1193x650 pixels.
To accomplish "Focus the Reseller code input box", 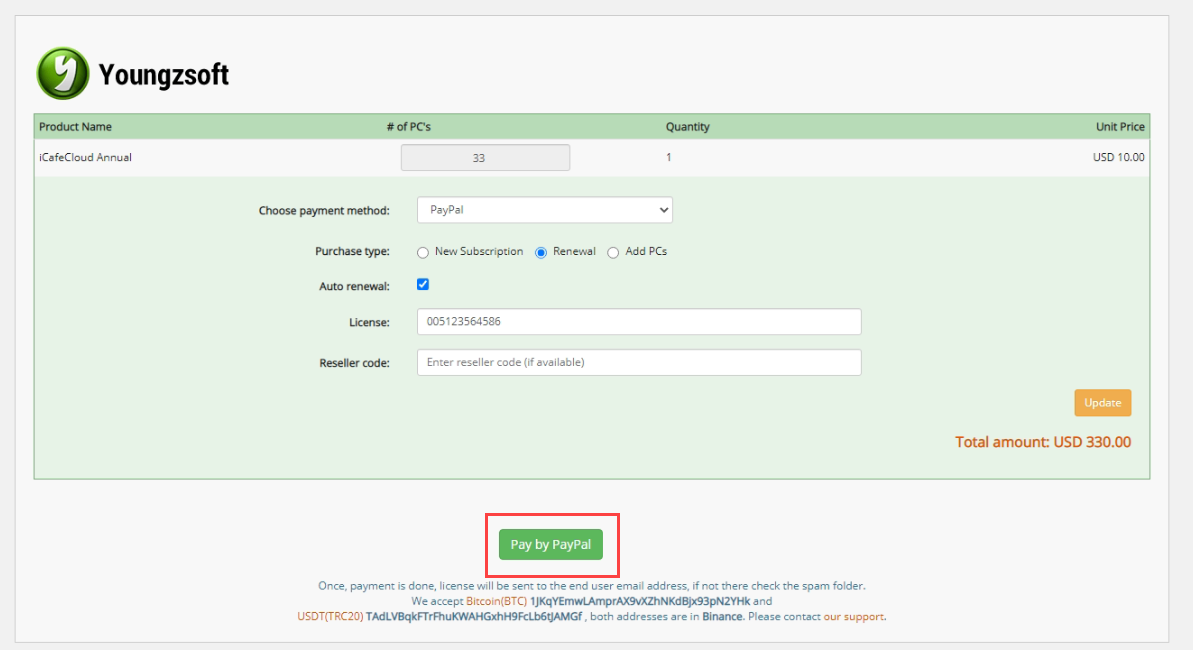I will 639,362.
